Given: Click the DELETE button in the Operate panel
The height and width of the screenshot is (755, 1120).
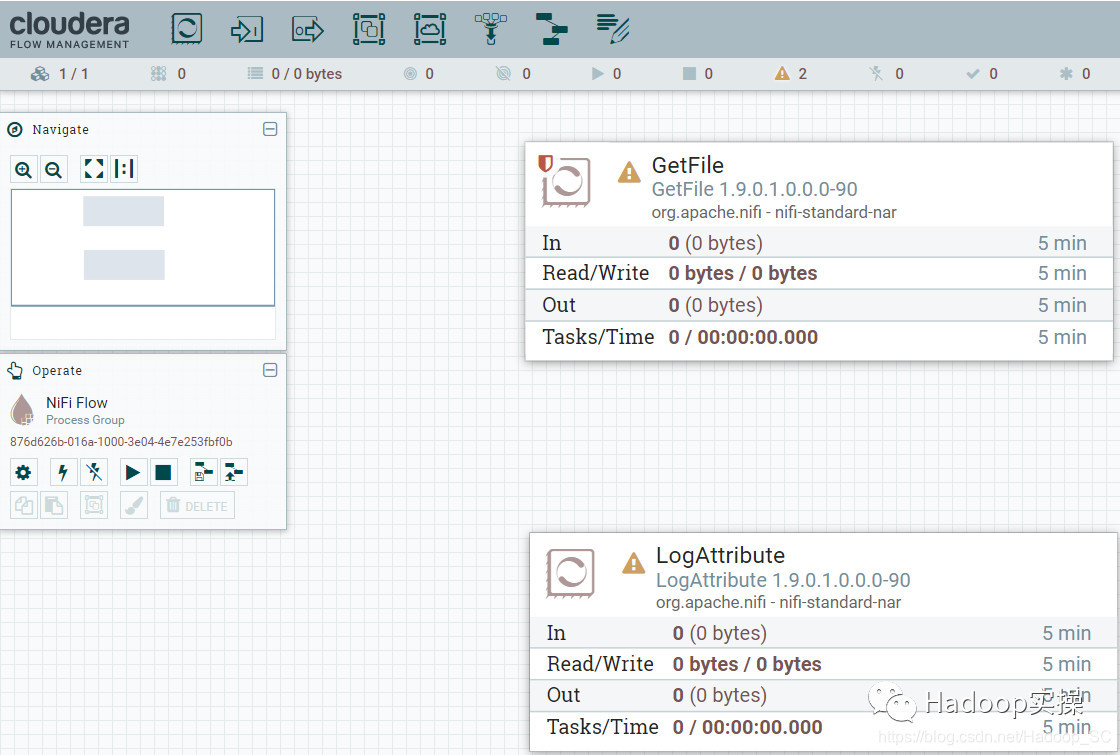Looking at the screenshot, I should (197, 506).
